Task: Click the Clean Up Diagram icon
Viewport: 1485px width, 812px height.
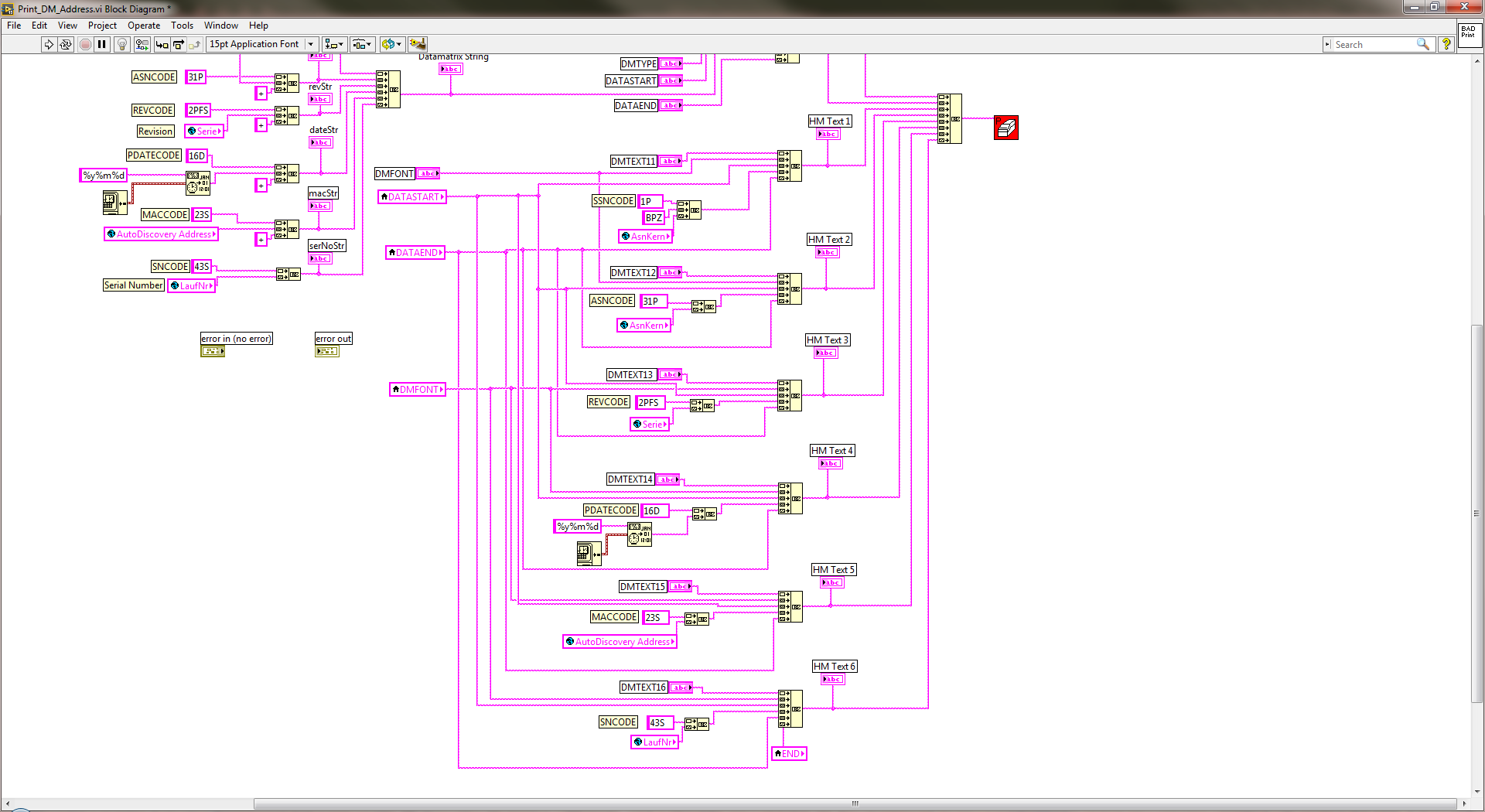Action: click(x=418, y=44)
